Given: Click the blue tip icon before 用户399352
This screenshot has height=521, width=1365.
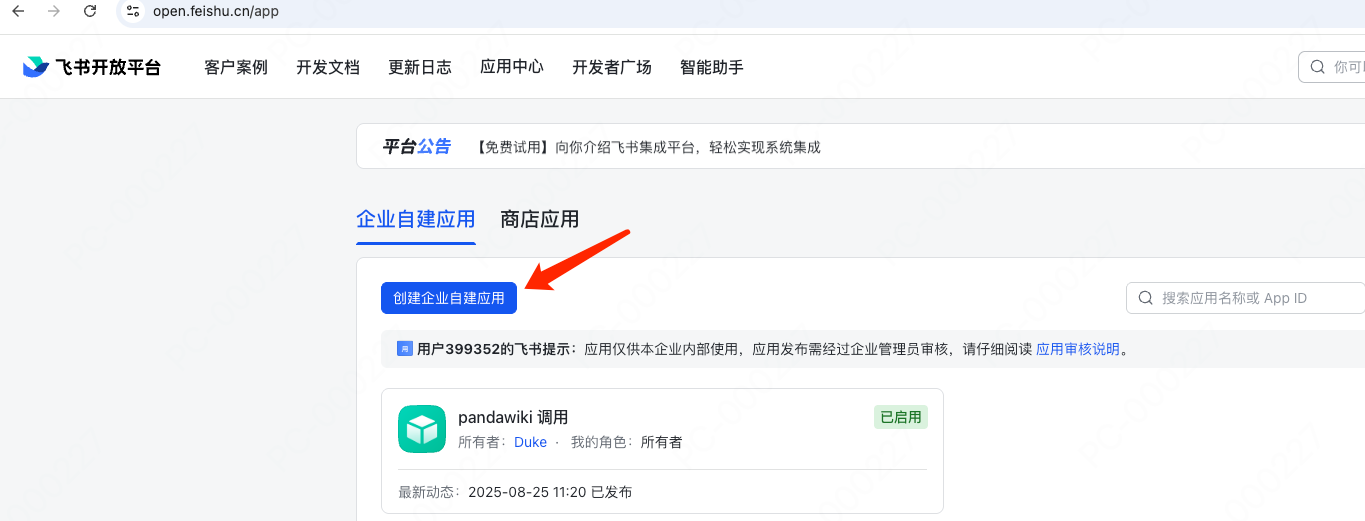Looking at the screenshot, I should 405,349.
